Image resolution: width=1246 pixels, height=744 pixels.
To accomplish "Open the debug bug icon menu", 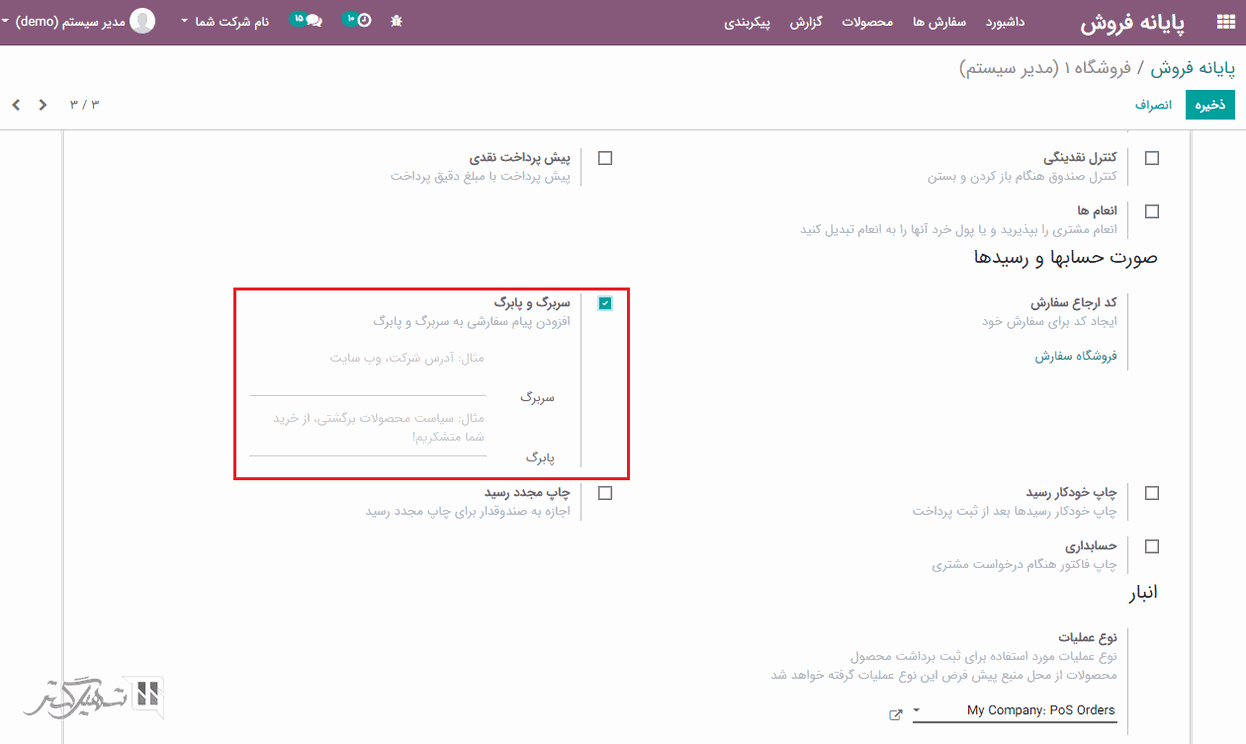I will [396, 21].
